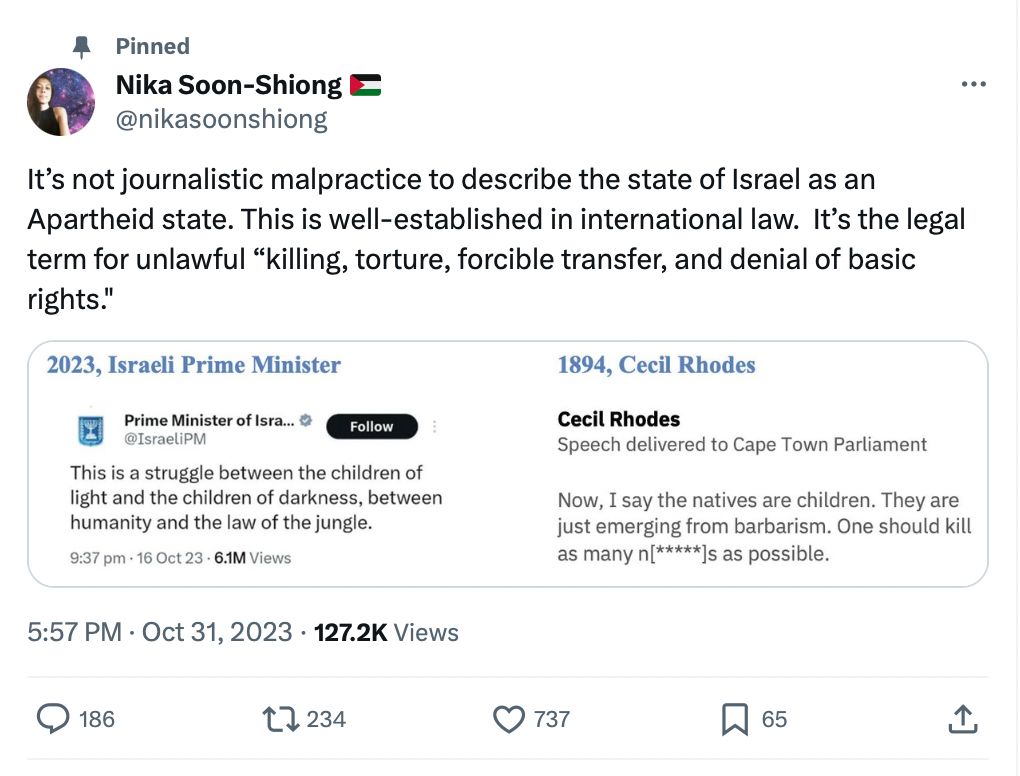
Task: Click the Nika Soon-Shiong display name
Action: click(229, 86)
